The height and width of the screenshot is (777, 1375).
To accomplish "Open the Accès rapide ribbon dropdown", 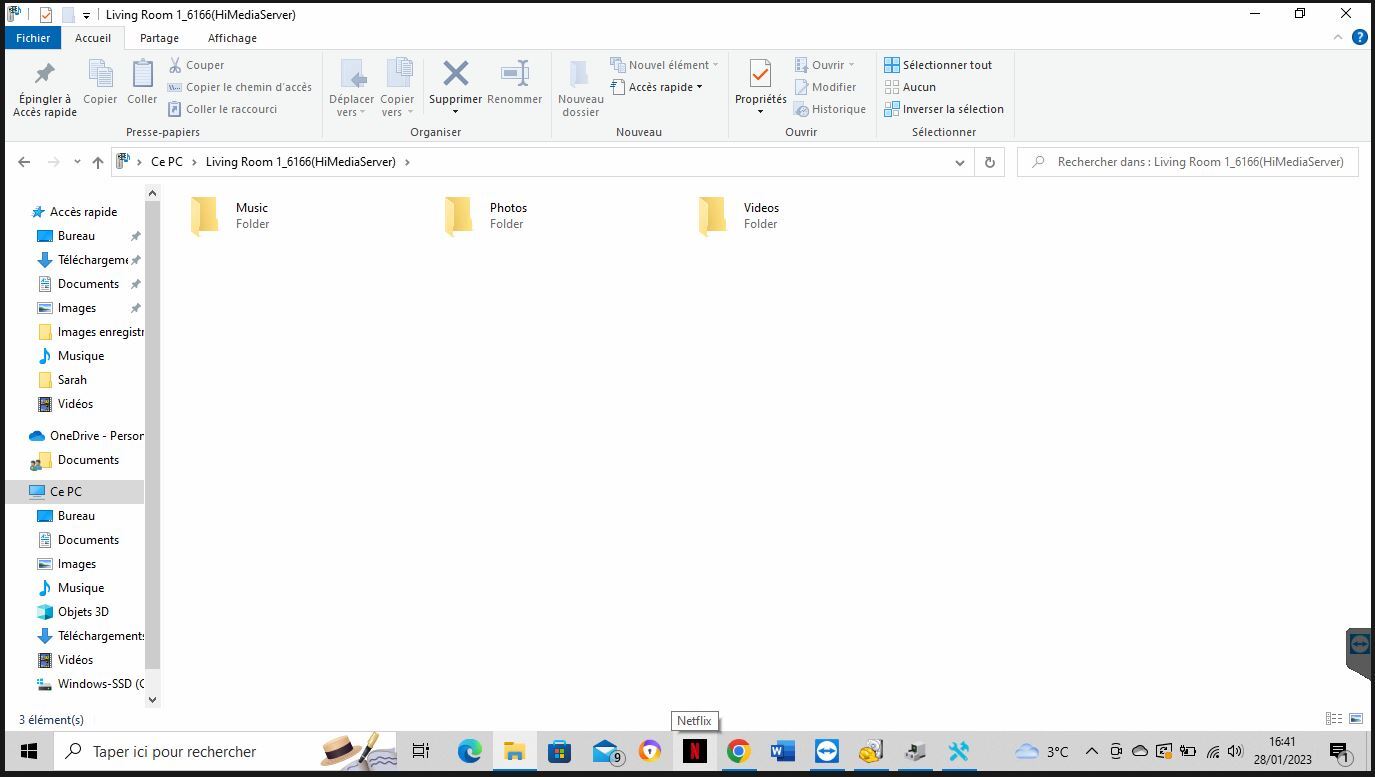I will click(656, 87).
